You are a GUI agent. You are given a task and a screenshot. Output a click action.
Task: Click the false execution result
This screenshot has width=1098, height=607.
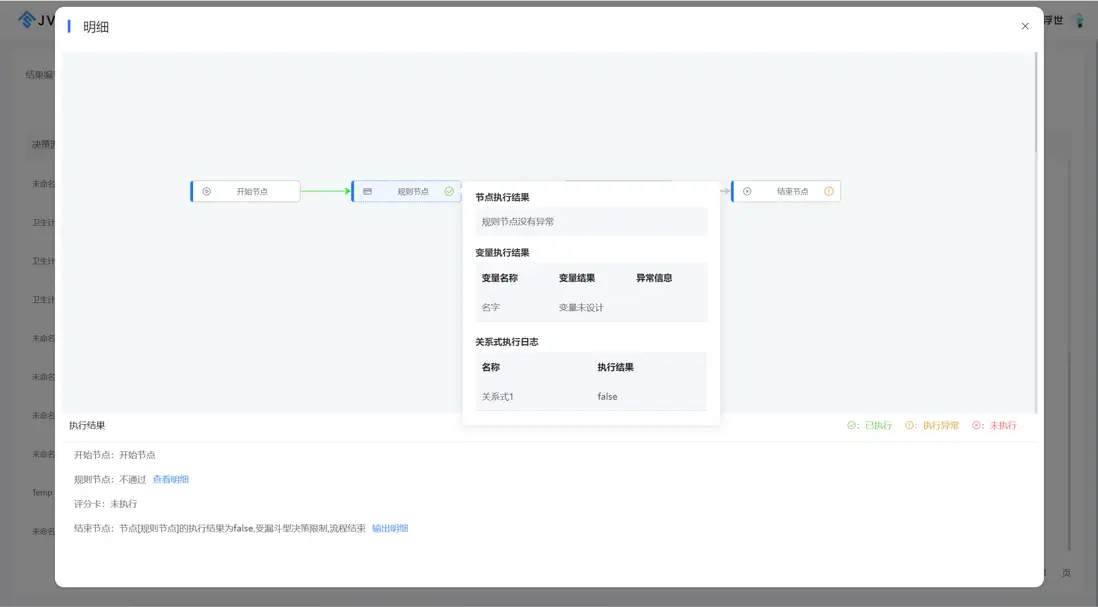[607, 396]
